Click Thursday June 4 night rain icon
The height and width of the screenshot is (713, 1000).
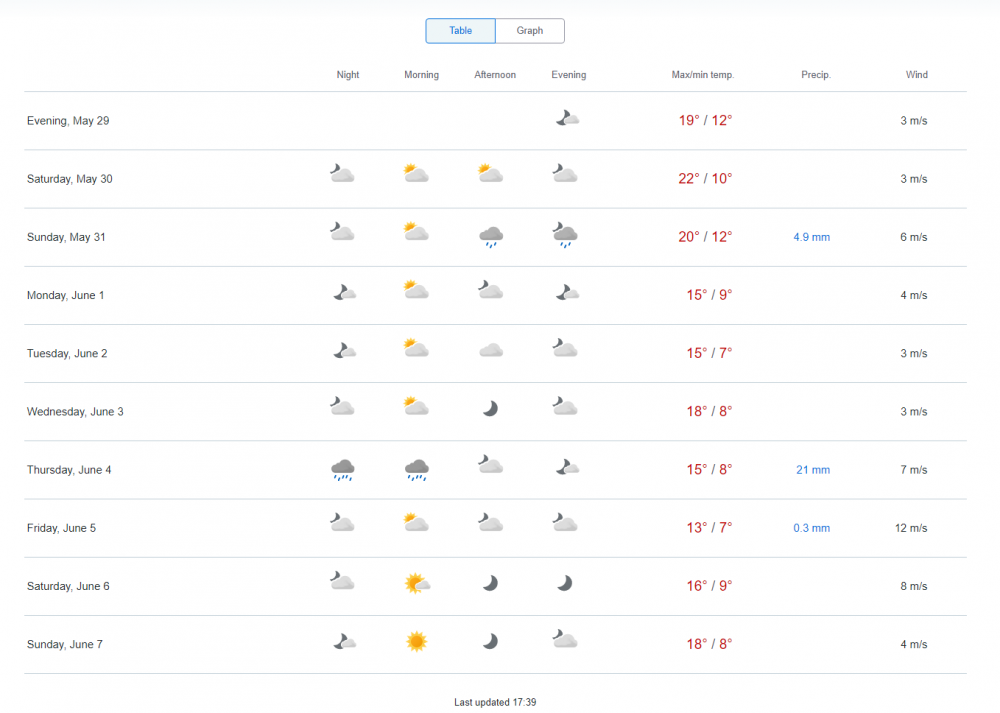pyautogui.click(x=343, y=469)
